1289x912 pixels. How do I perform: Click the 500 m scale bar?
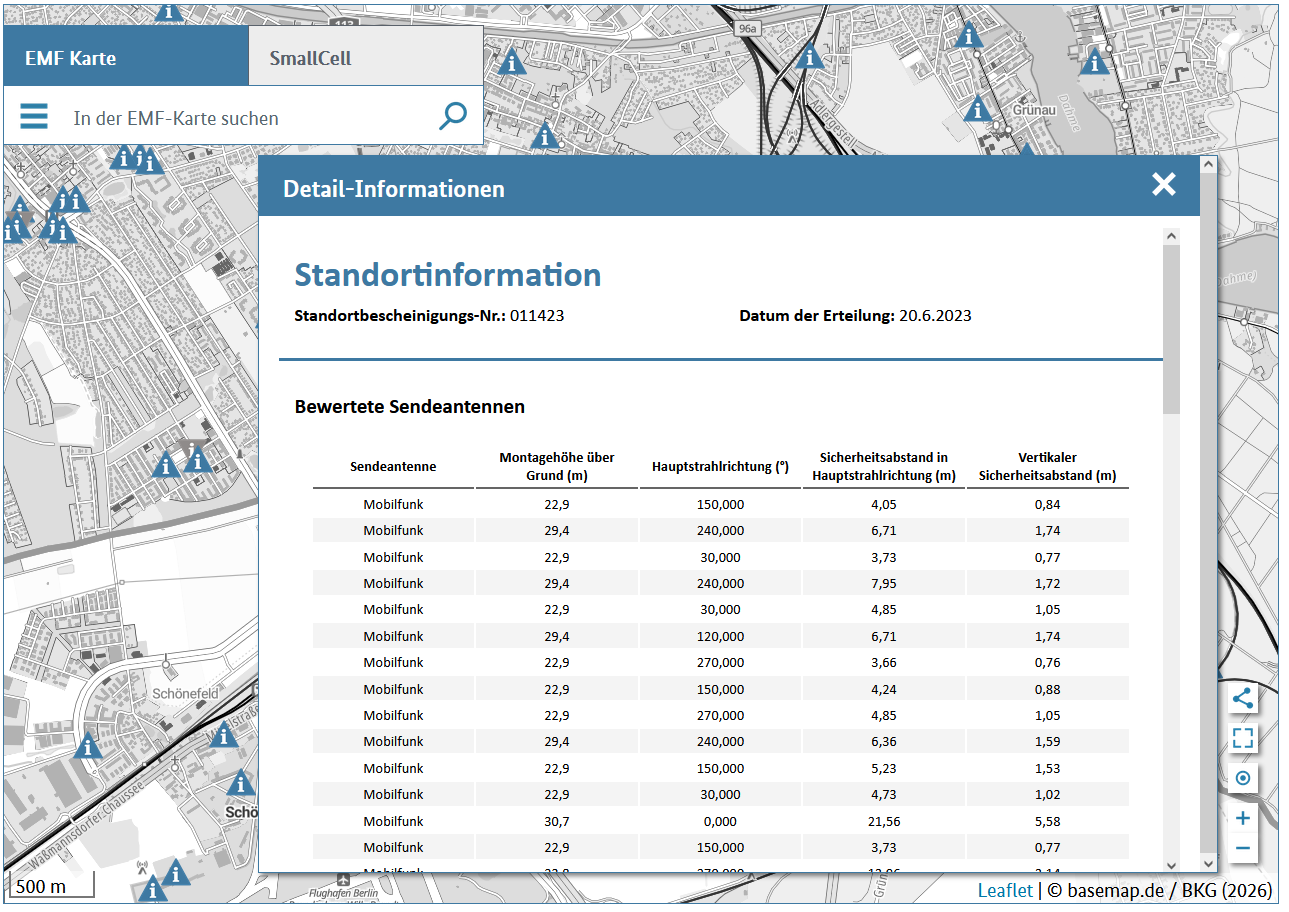pyautogui.click(x=53, y=886)
